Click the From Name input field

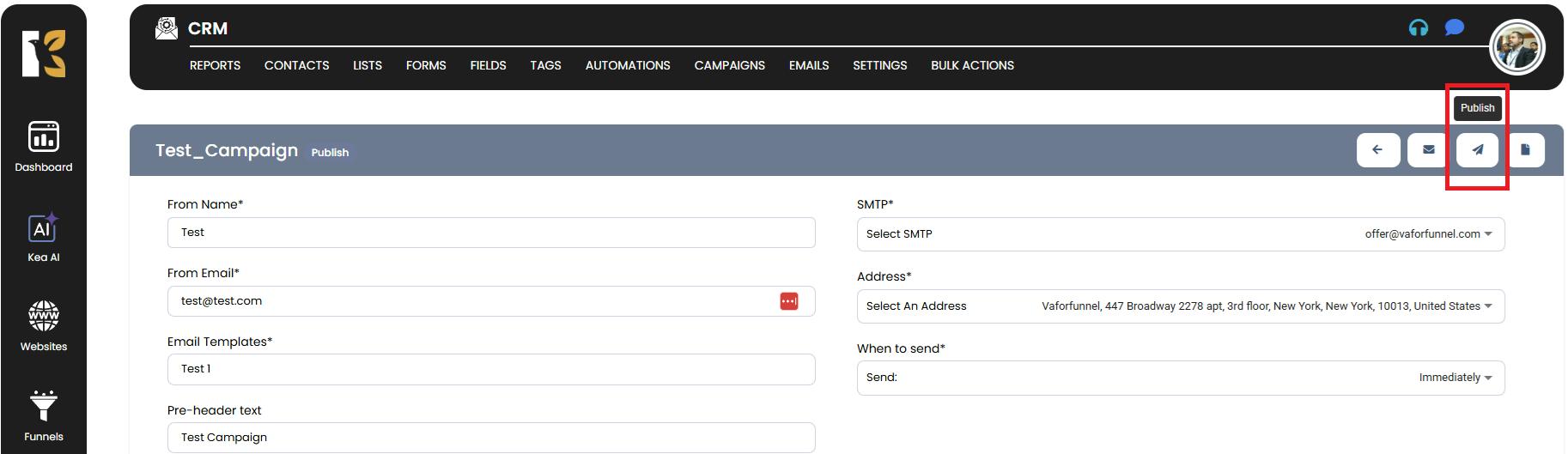490,233
